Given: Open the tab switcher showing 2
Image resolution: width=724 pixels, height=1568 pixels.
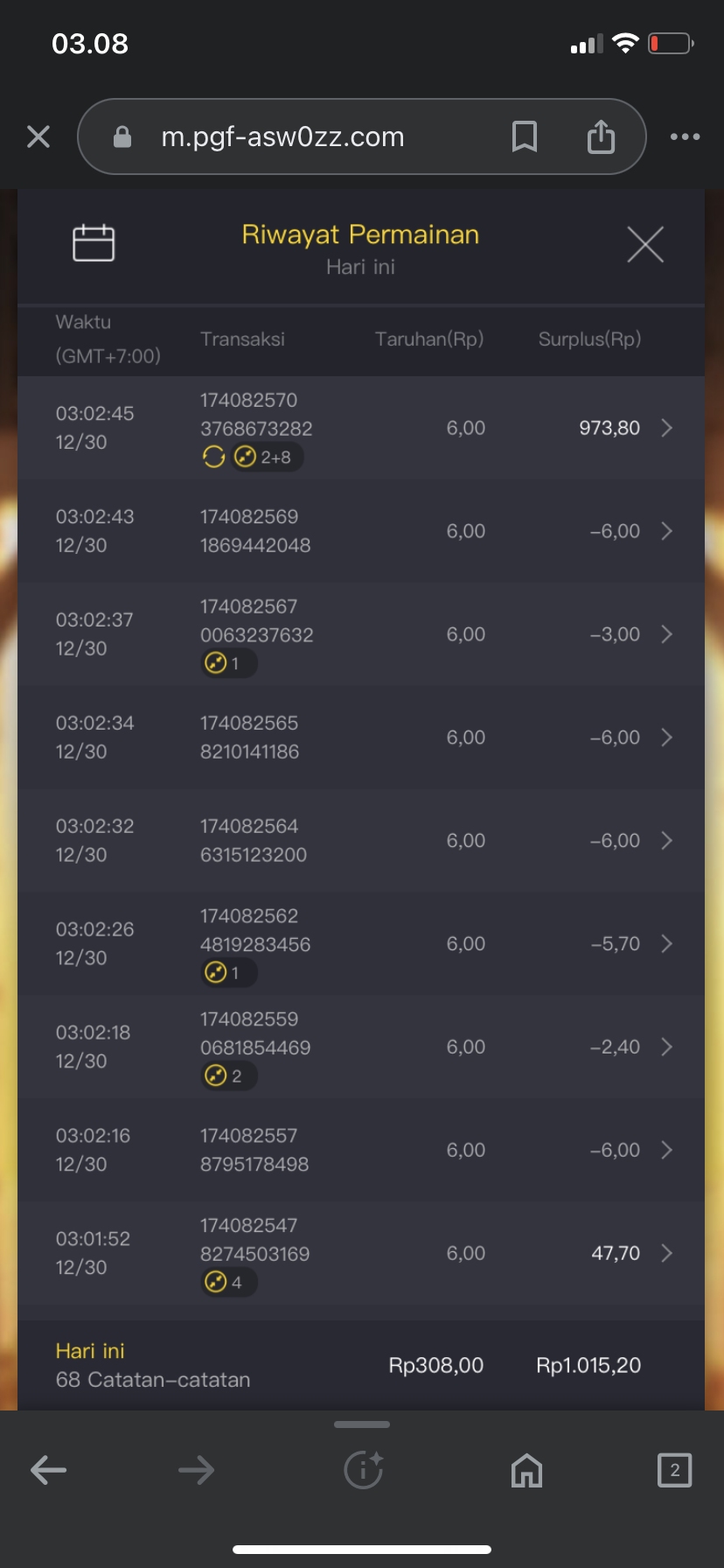Looking at the screenshot, I should point(674,1470).
